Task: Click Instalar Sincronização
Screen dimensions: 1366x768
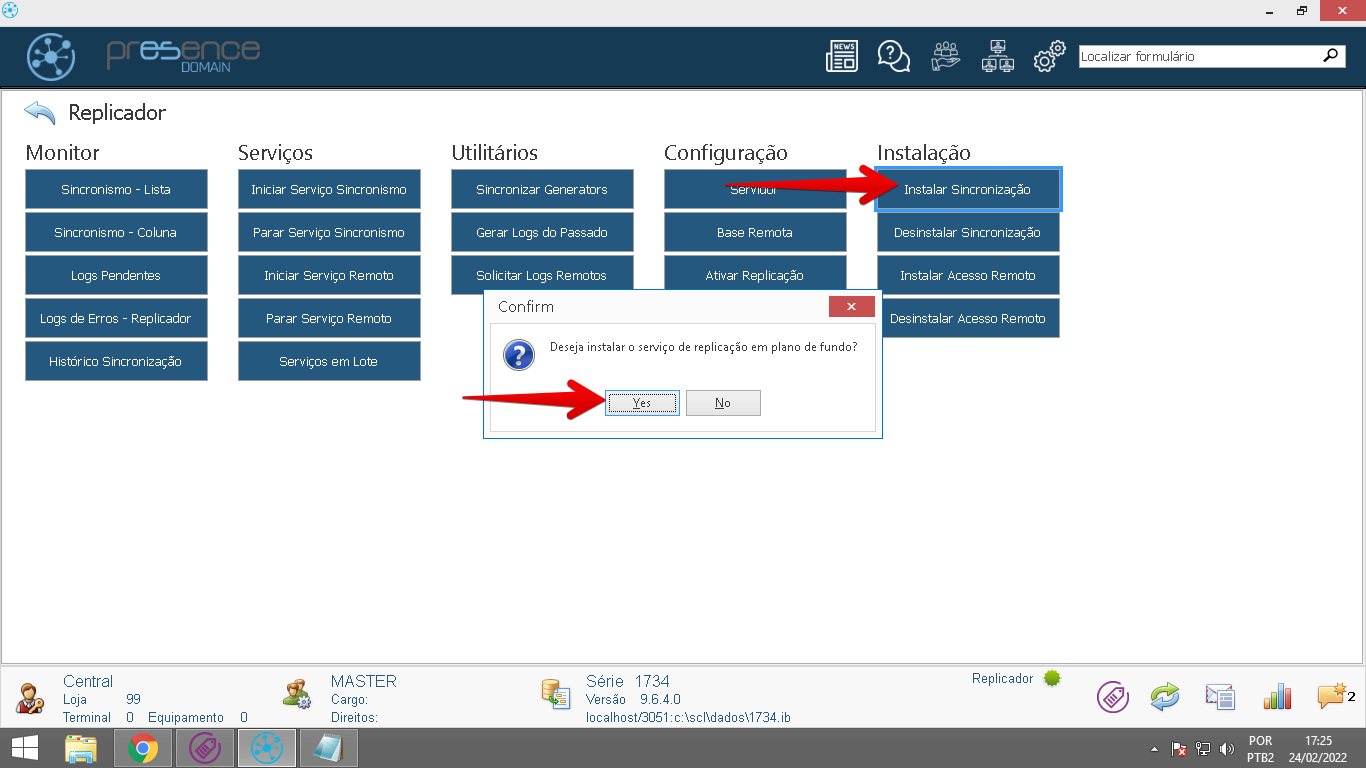Action: click(x=968, y=189)
